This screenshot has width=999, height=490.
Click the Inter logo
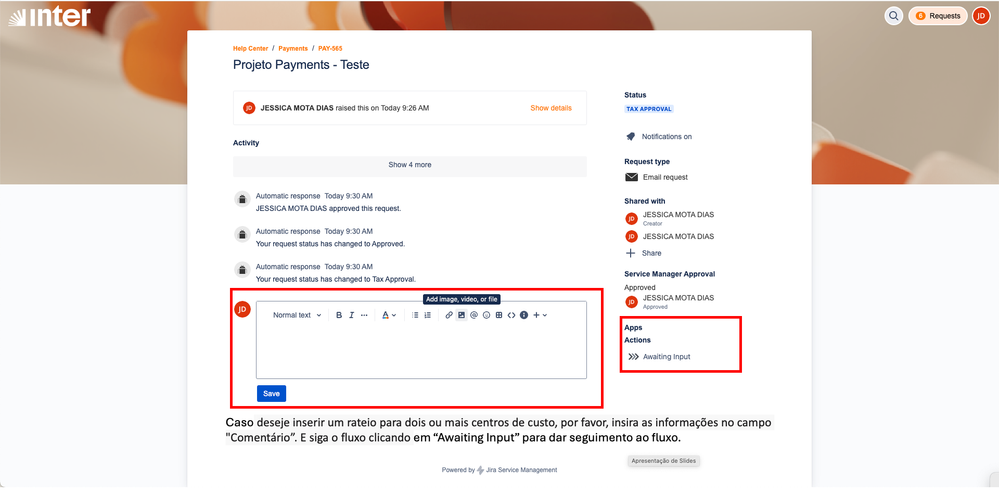pos(50,17)
